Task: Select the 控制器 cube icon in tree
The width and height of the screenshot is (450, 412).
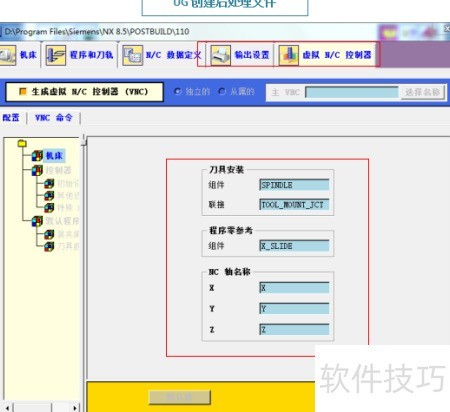Action: click(x=37, y=170)
